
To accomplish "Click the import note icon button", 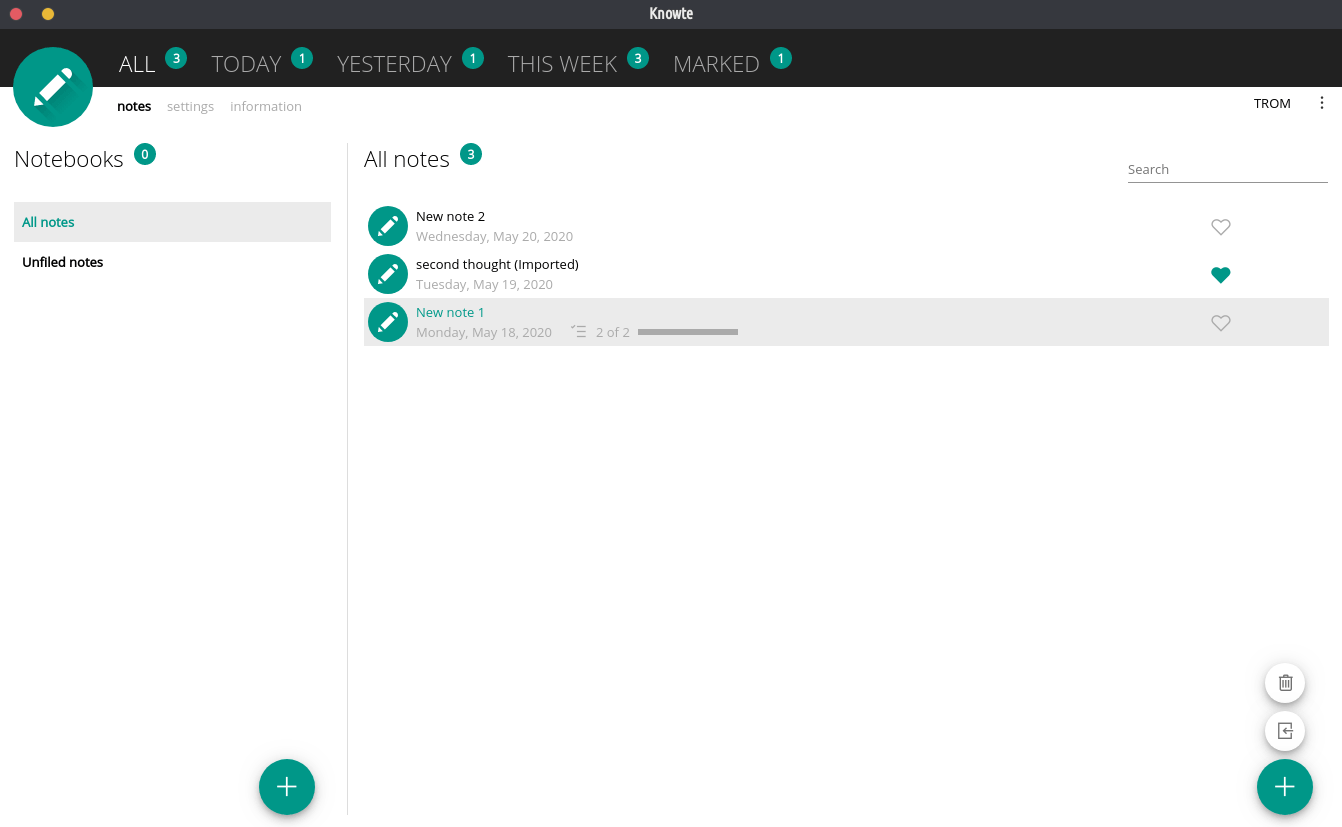I will [x=1285, y=731].
